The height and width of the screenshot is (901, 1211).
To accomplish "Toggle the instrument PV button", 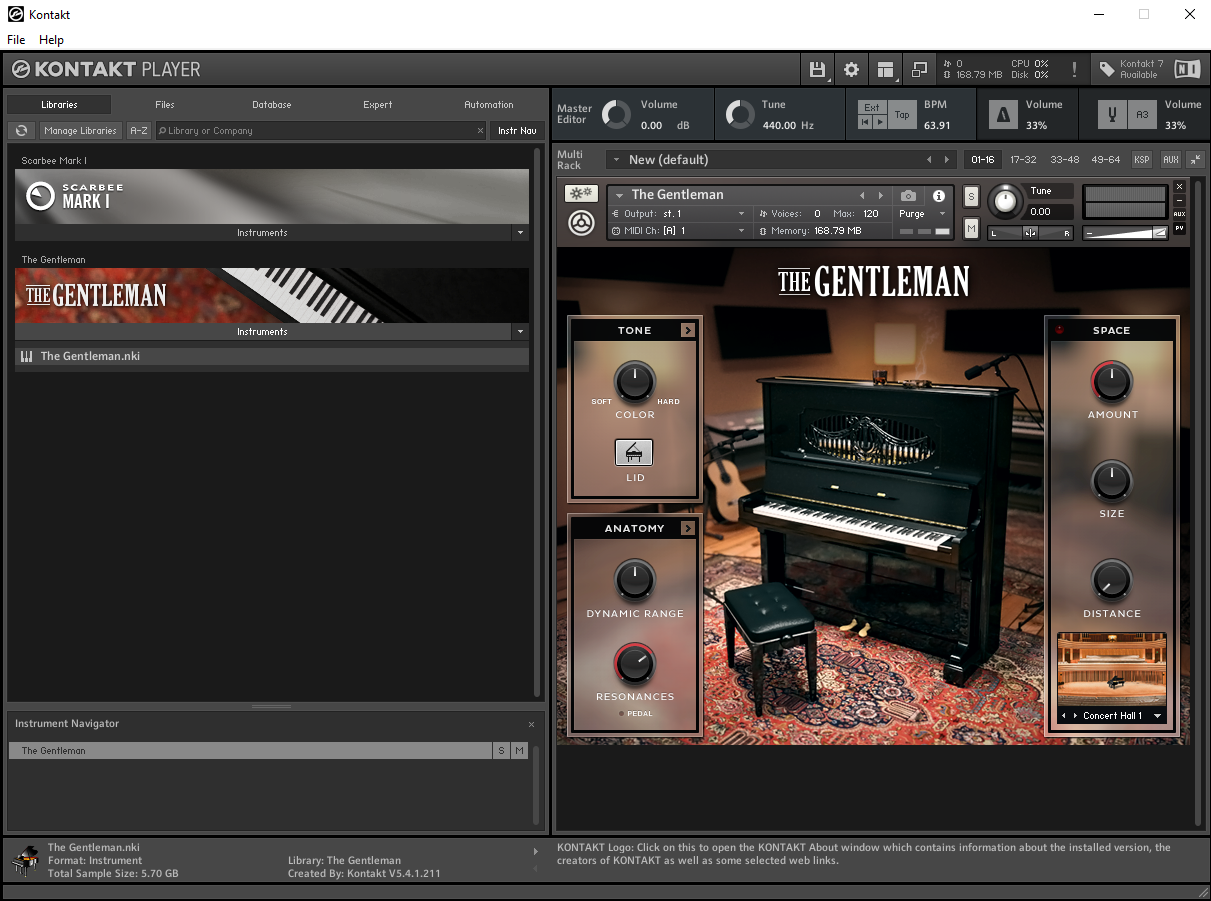I will tap(1179, 228).
